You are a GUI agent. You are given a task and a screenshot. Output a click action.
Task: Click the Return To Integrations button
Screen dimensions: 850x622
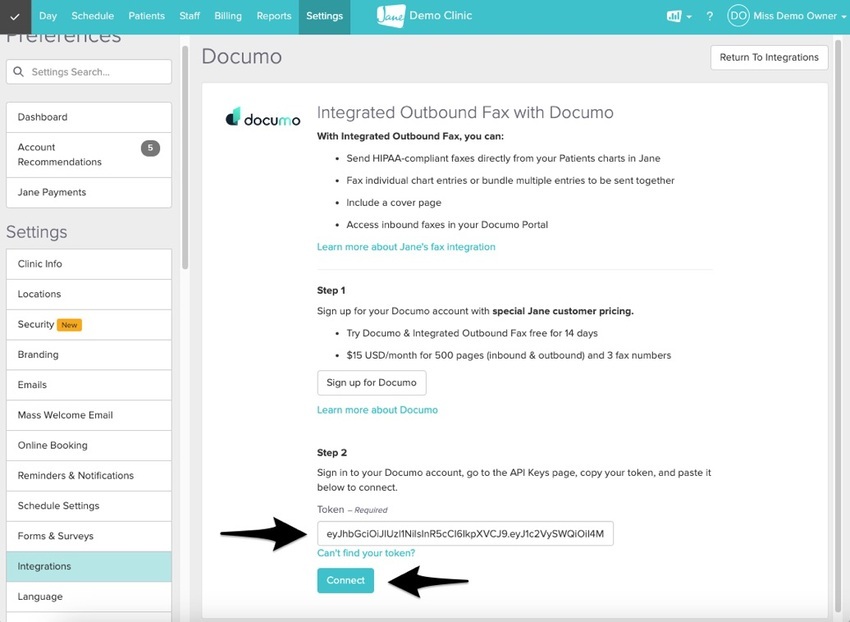tap(769, 57)
